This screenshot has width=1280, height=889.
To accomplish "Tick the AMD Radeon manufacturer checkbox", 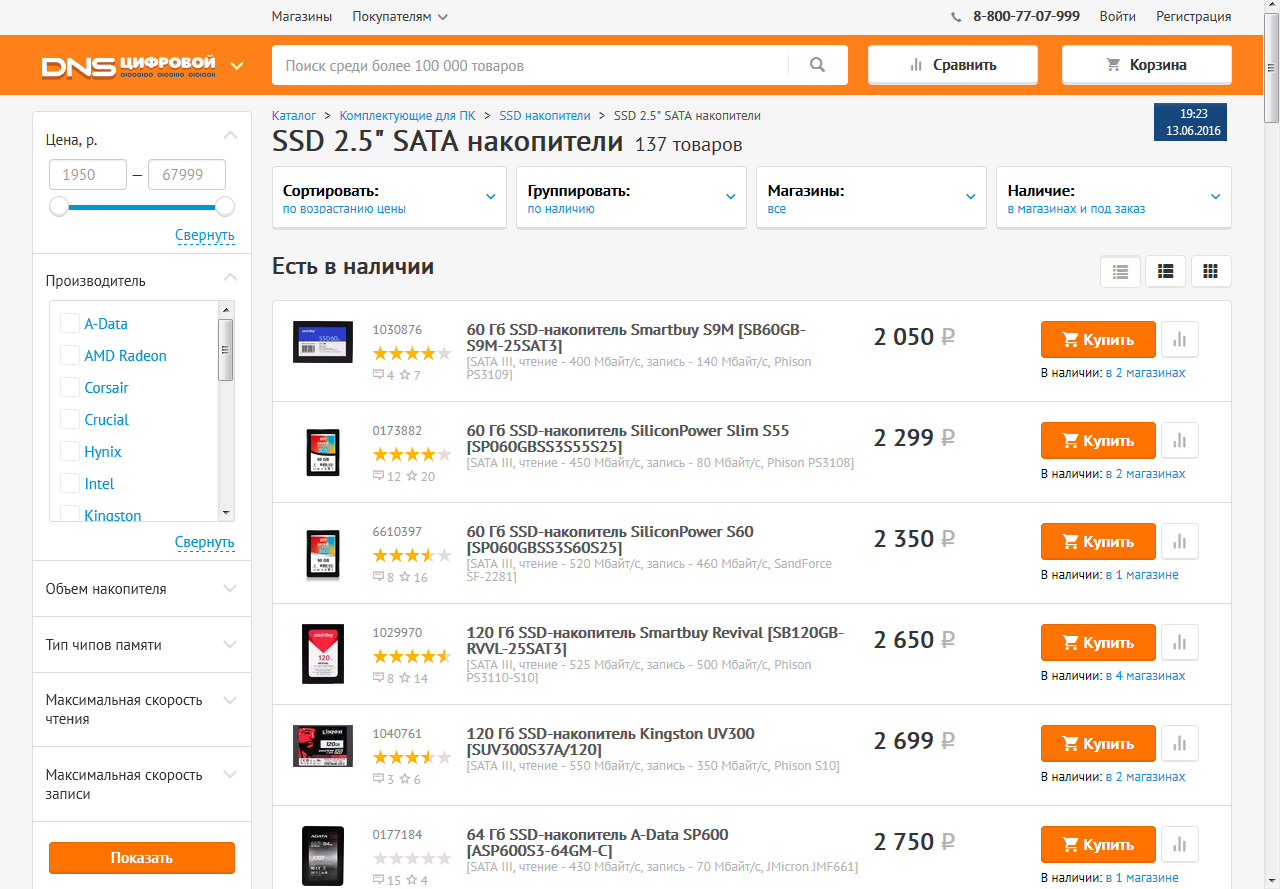I will click(70, 355).
